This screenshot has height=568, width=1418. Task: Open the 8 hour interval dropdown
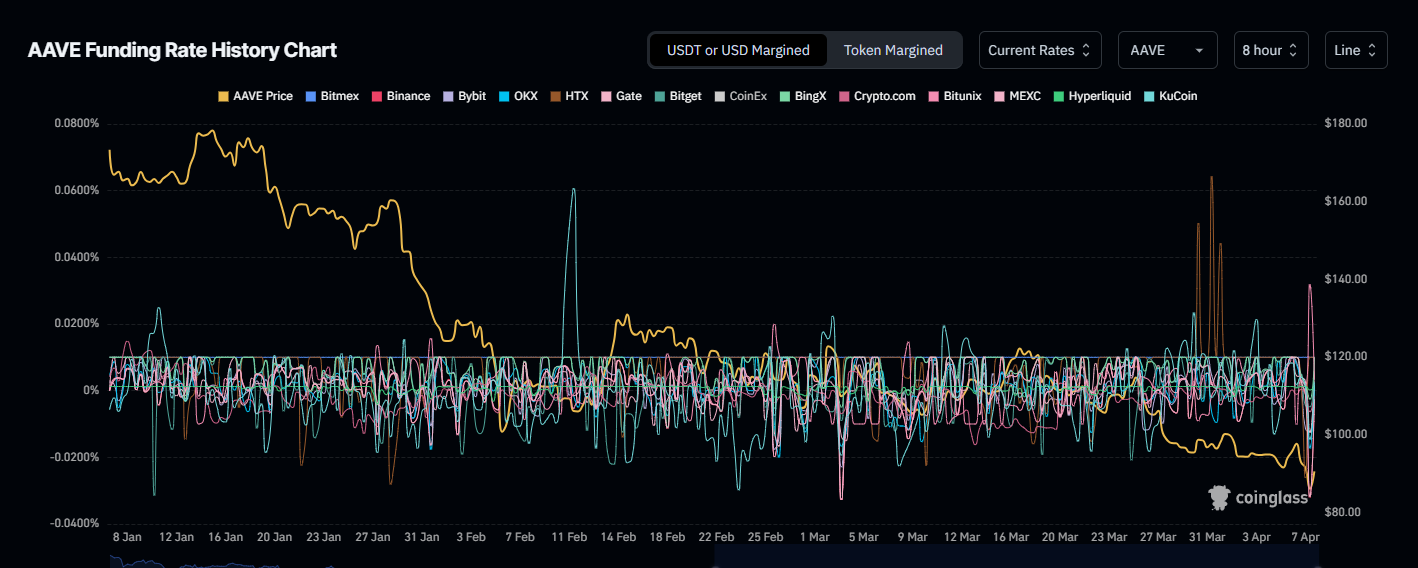pos(1270,50)
